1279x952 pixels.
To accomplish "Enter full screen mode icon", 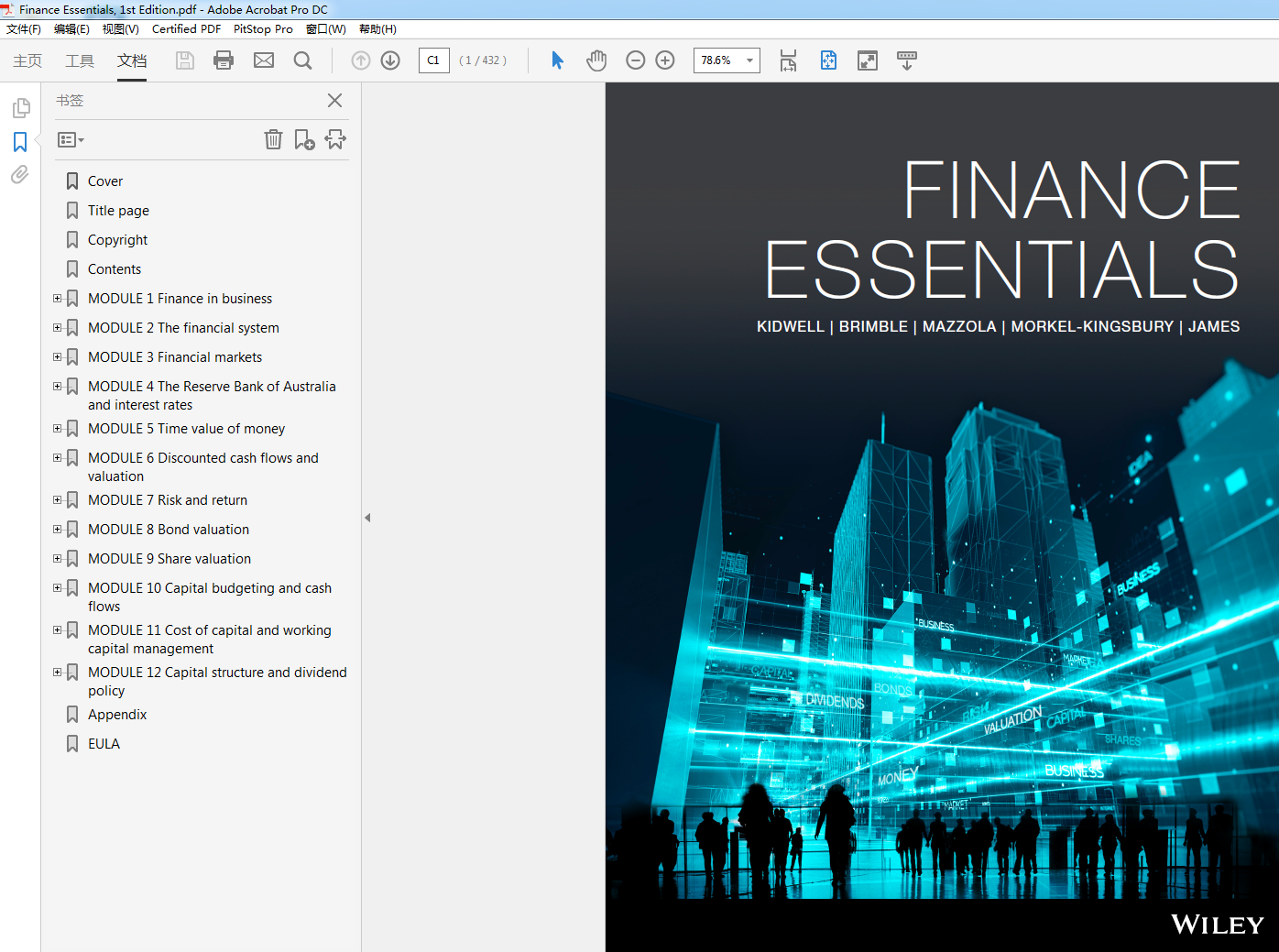I will [867, 60].
